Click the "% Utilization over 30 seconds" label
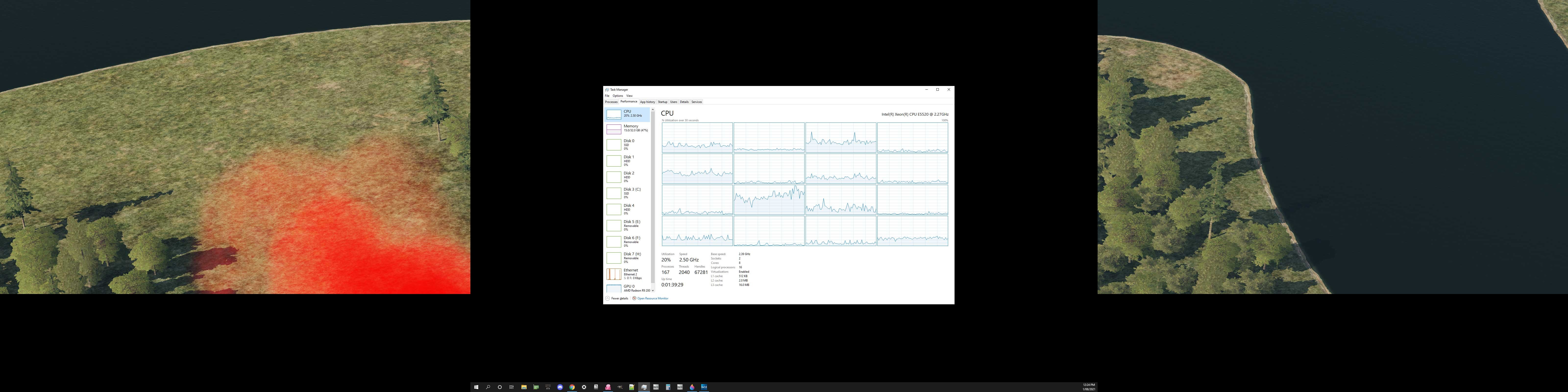 click(681, 121)
